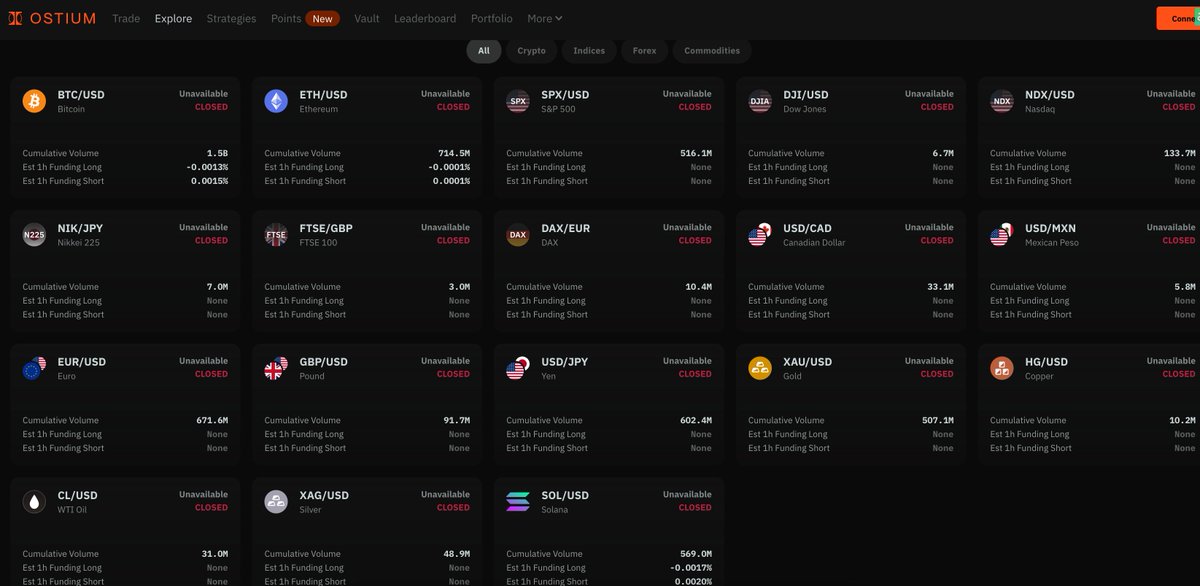This screenshot has height=586, width=1200.
Task: Open the BTC/USD pair title
Action: [x=81, y=95]
